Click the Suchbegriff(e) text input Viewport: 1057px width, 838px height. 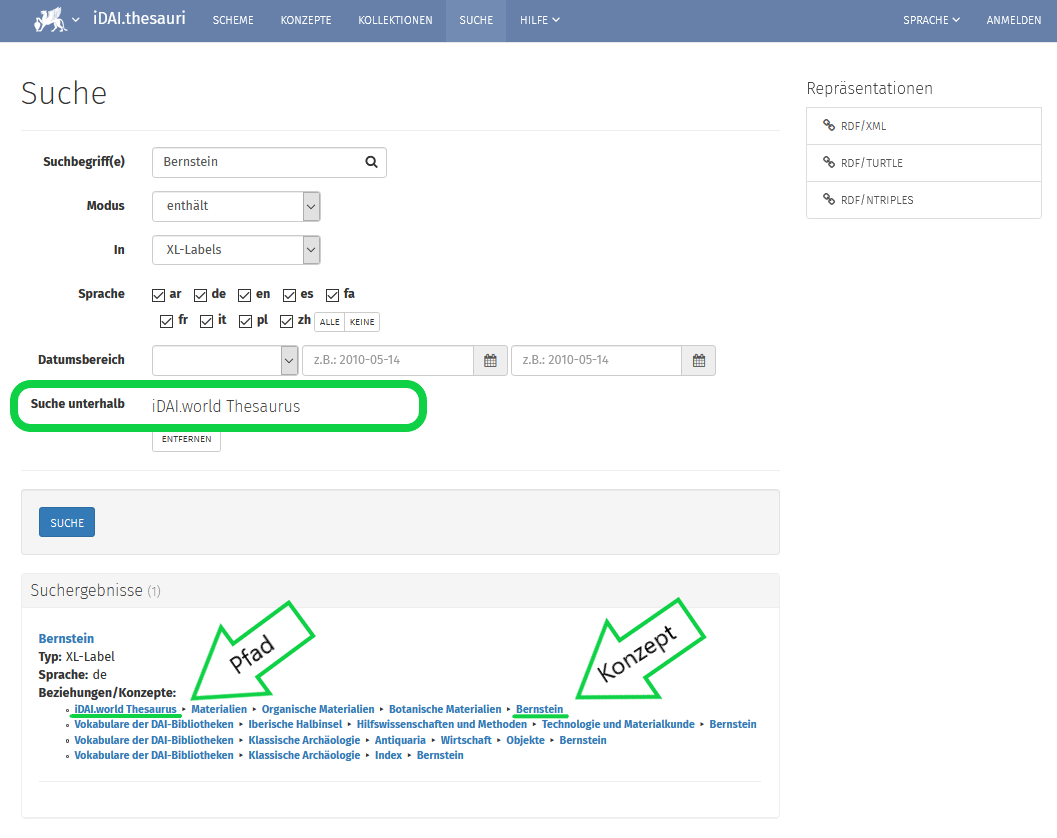coord(269,162)
